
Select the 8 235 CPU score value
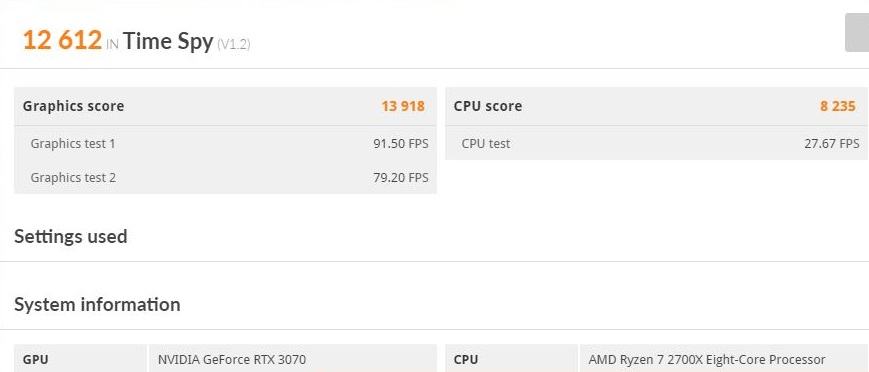click(838, 106)
